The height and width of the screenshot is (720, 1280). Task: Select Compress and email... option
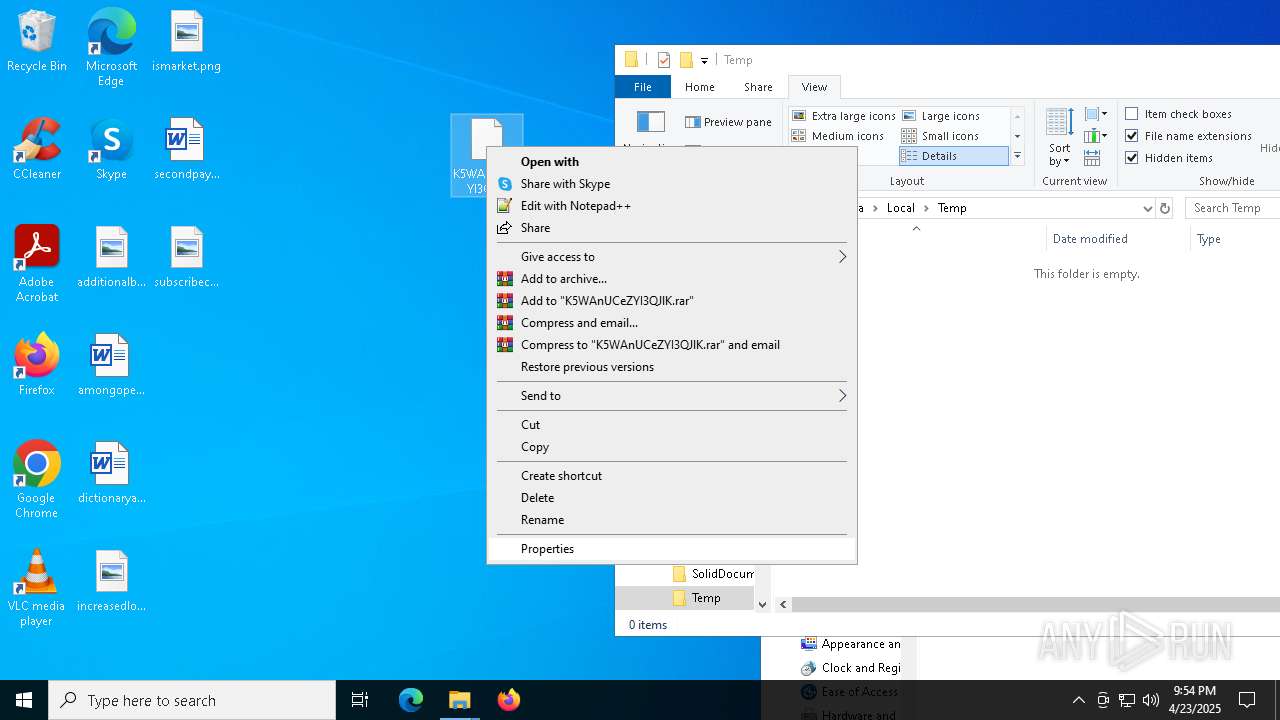671,323
